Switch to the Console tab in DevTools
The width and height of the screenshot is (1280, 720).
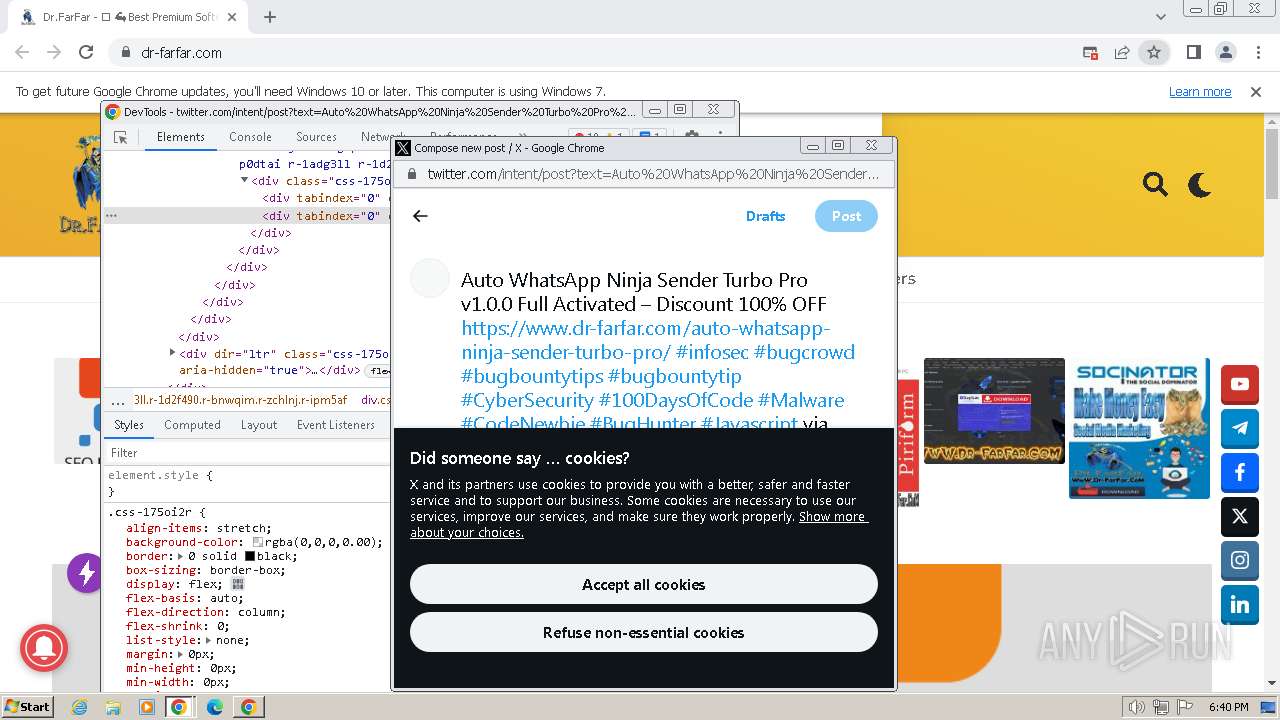coord(250,137)
